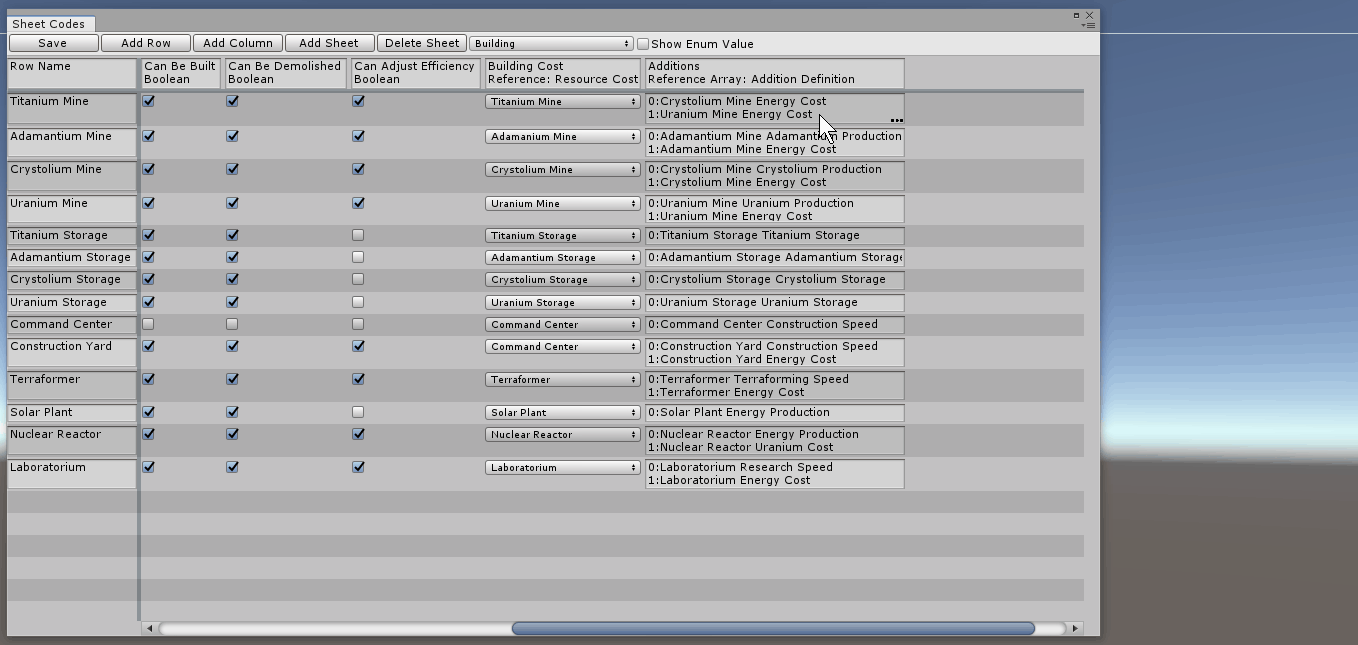Edit the Uranium Mine row name field
This screenshot has width=1358, height=645.
[72, 209]
